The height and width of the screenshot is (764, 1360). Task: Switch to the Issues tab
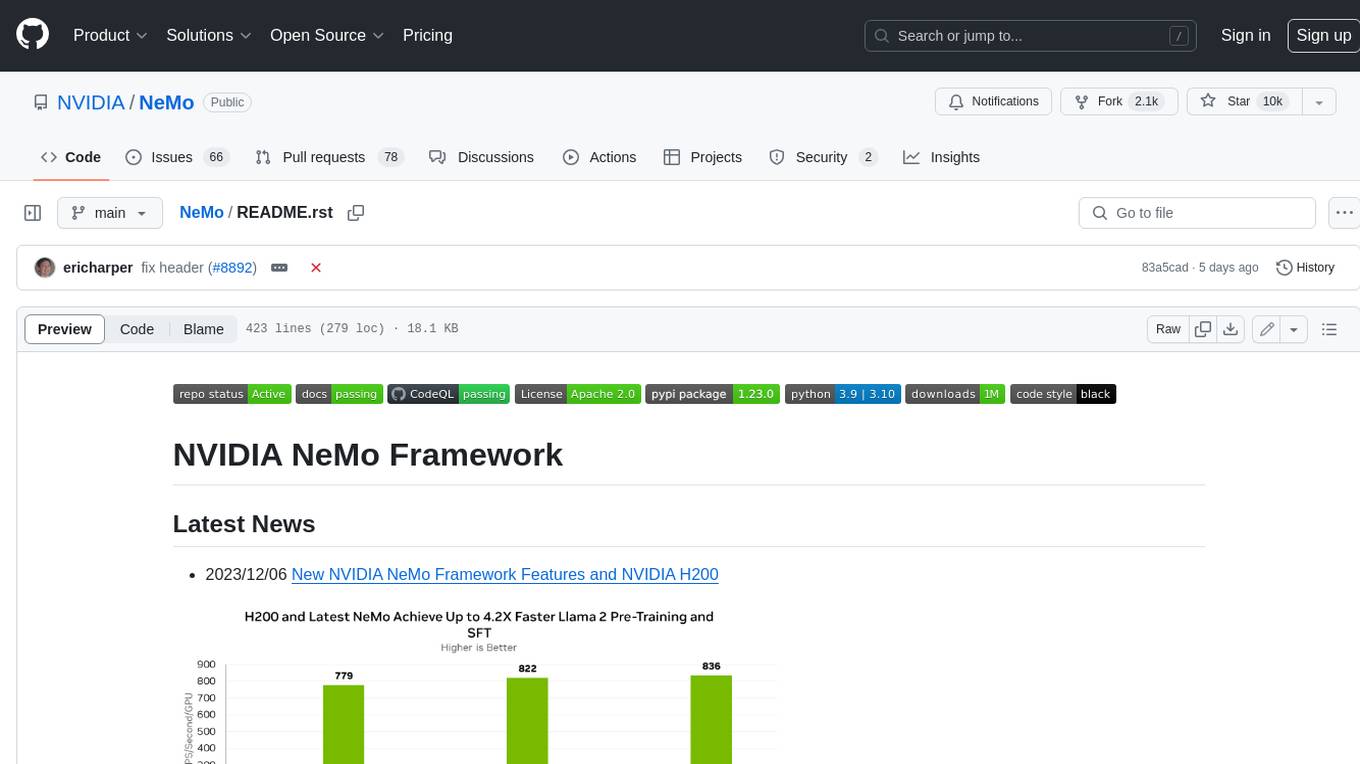click(177, 157)
